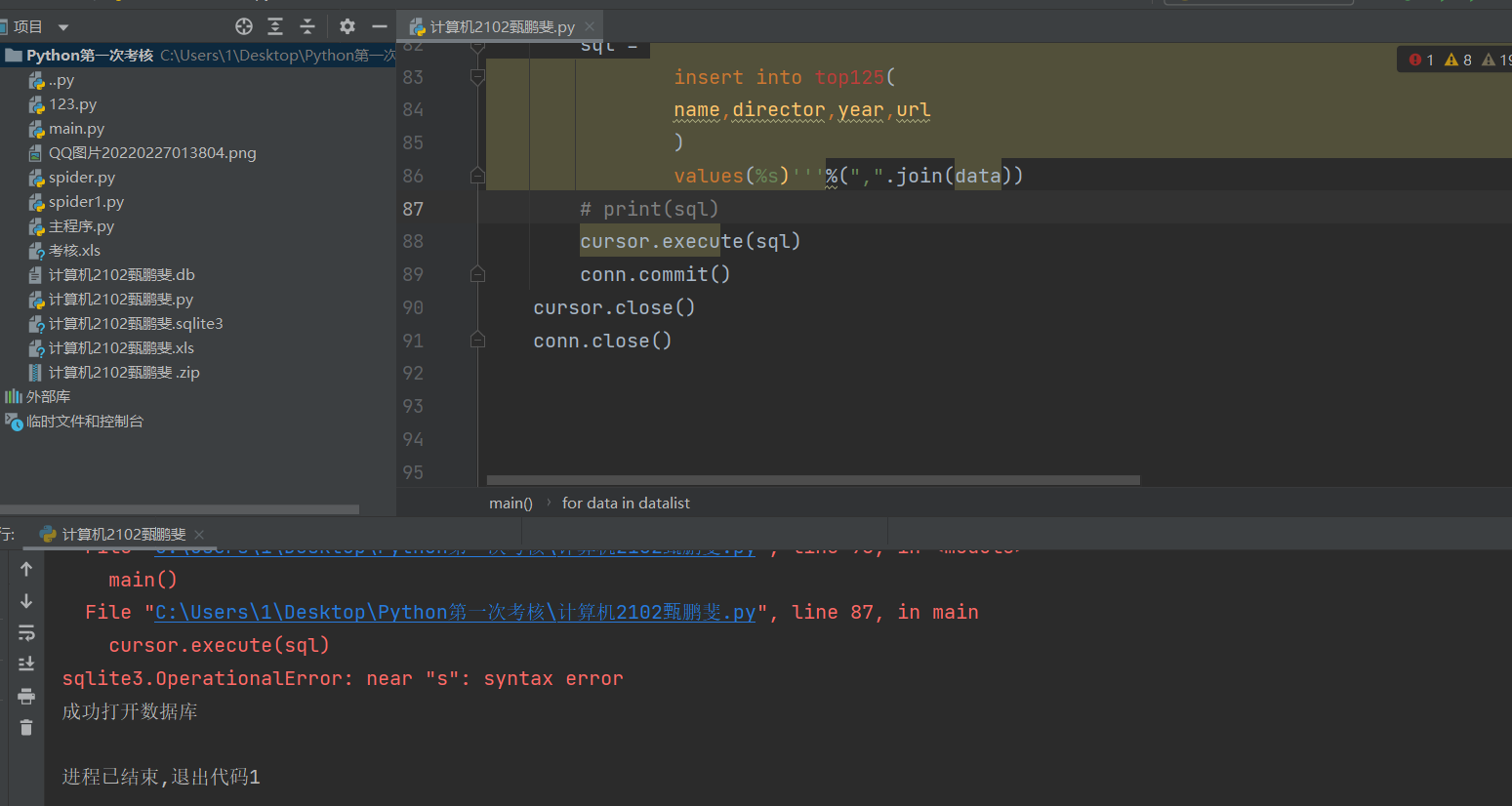The height and width of the screenshot is (806, 1512).
Task: Open project panel settings gear
Action: coord(347,26)
